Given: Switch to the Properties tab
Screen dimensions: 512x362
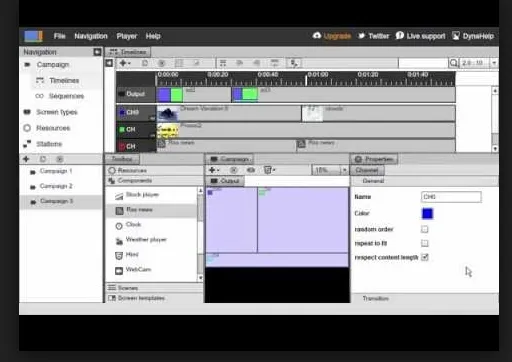Looking at the screenshot, I should point(374,159).
